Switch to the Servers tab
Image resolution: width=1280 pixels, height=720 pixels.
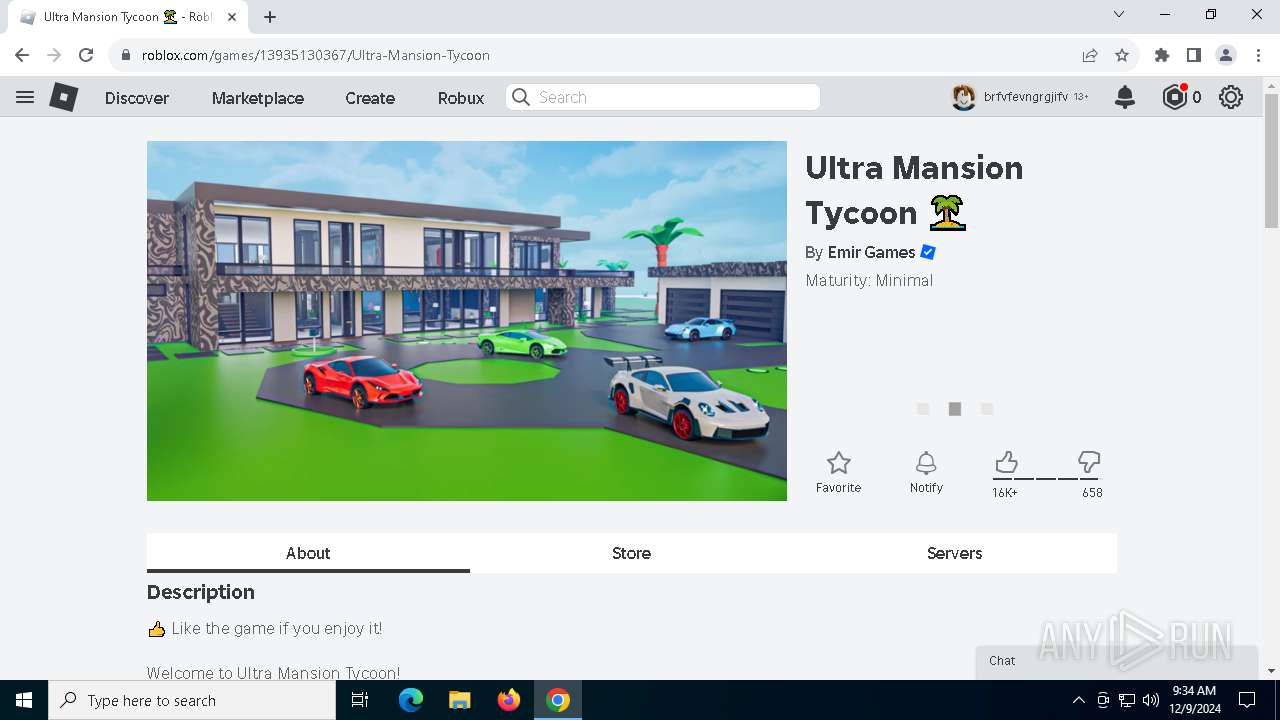pos(954,553)
